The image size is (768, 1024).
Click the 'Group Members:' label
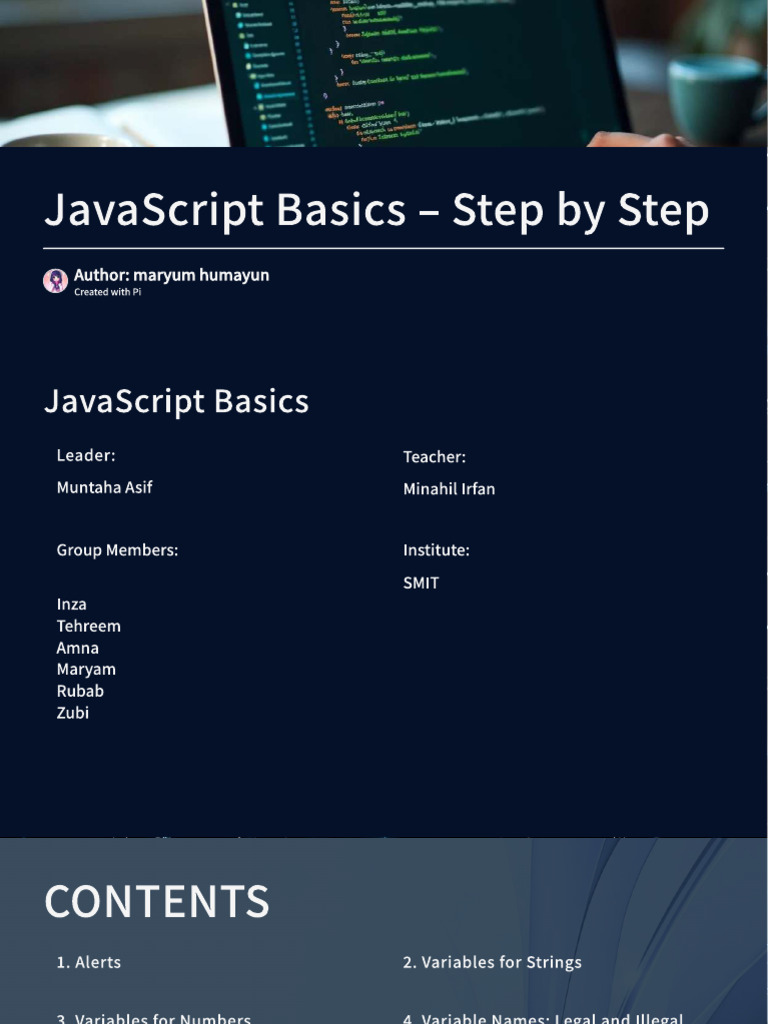[117, 550]
